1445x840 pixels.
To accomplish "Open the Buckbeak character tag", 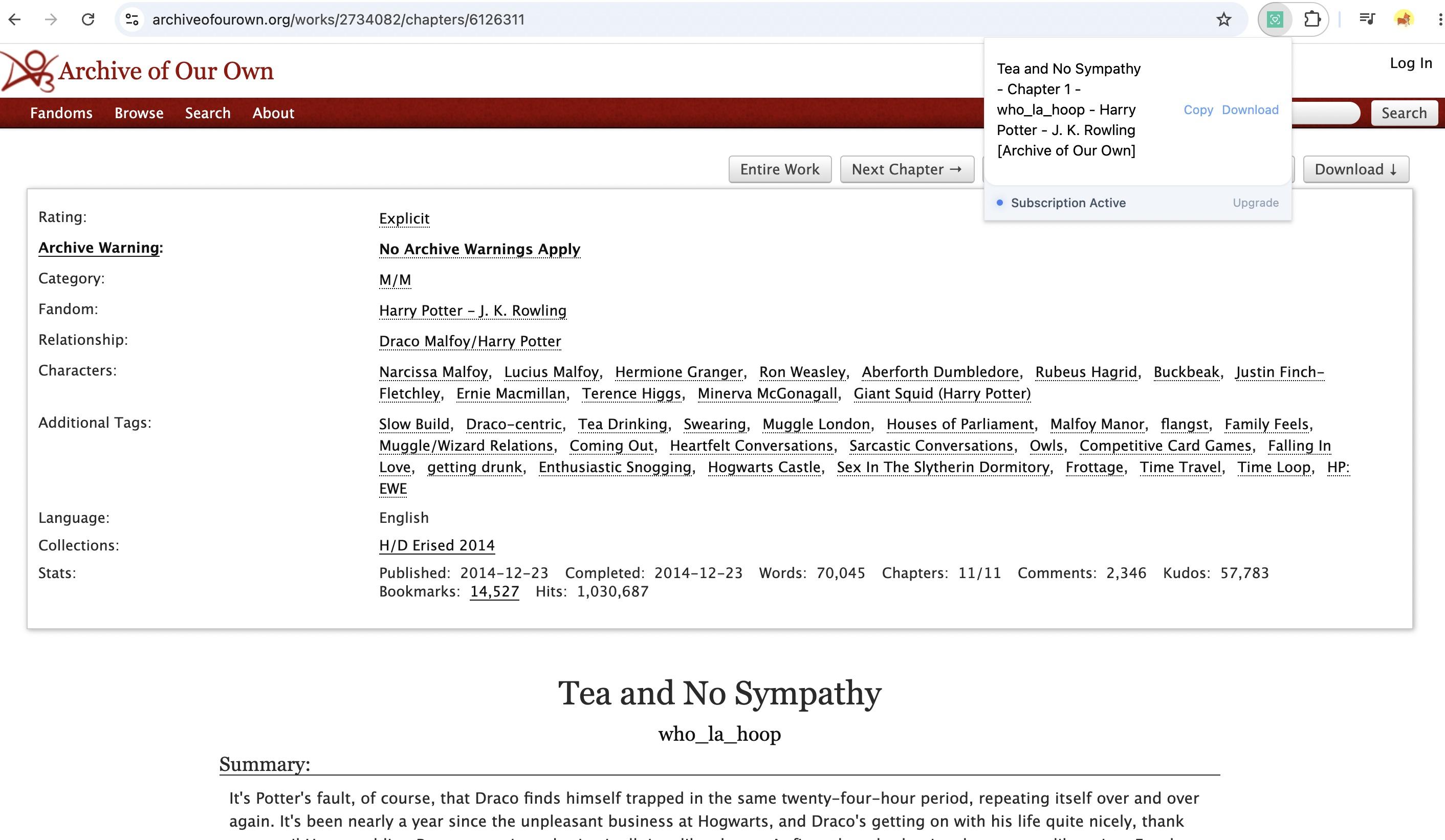I will tap(1187, 372).
